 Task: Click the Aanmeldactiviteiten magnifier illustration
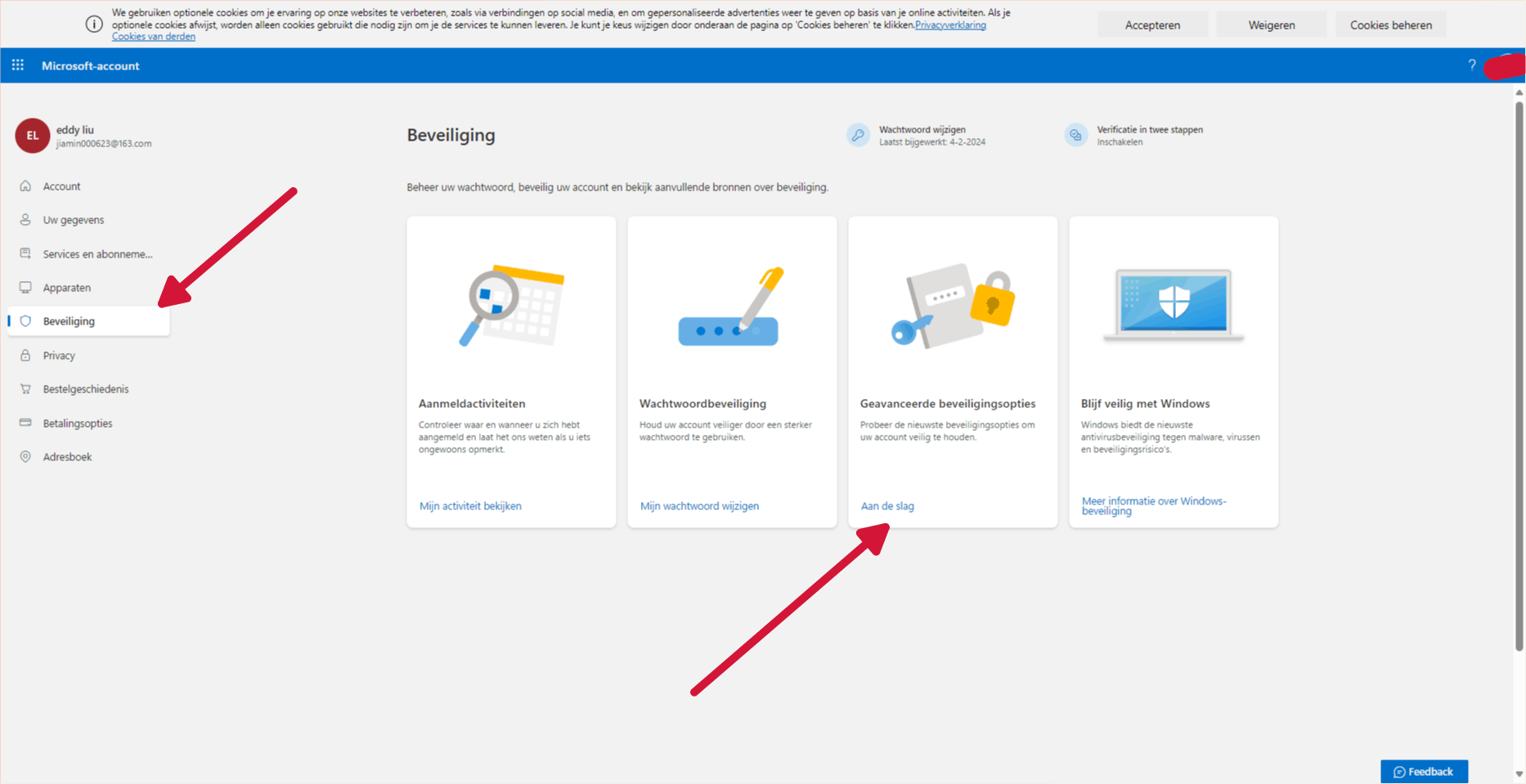tap(512, 306)
